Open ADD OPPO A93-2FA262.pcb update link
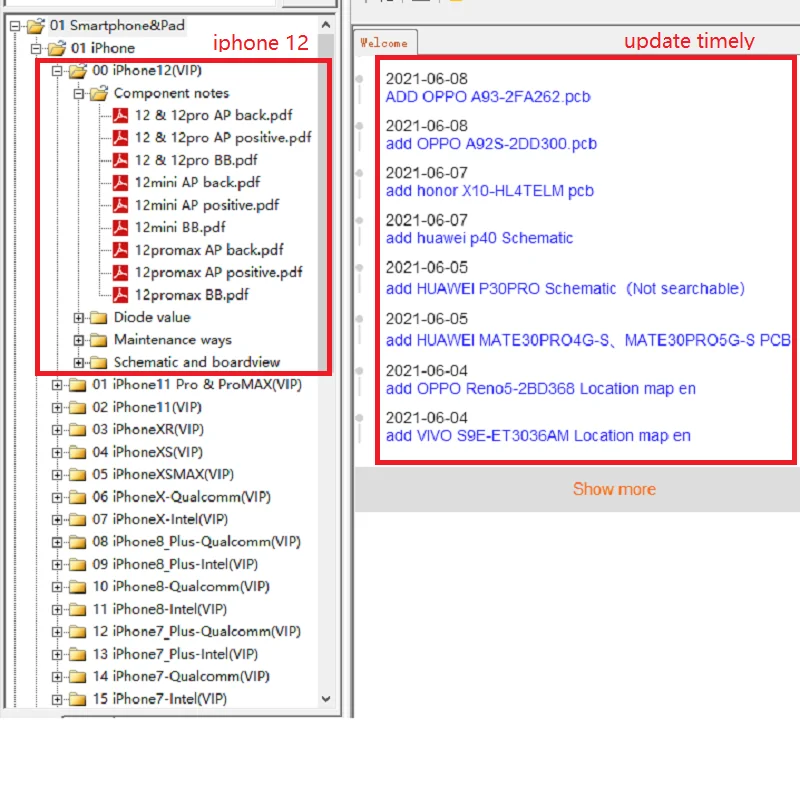Image resolution: width=800 pixels, height=800 pixels. [488, 97]
